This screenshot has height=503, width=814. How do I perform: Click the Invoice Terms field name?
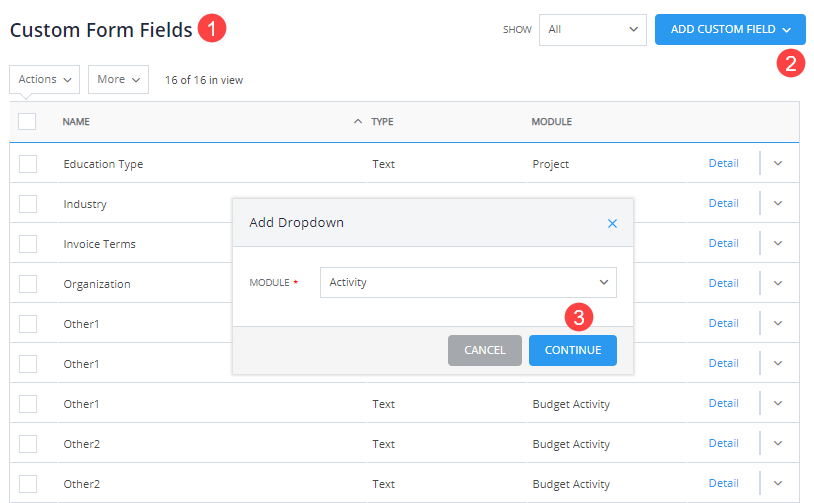click(x=100, y=244)
